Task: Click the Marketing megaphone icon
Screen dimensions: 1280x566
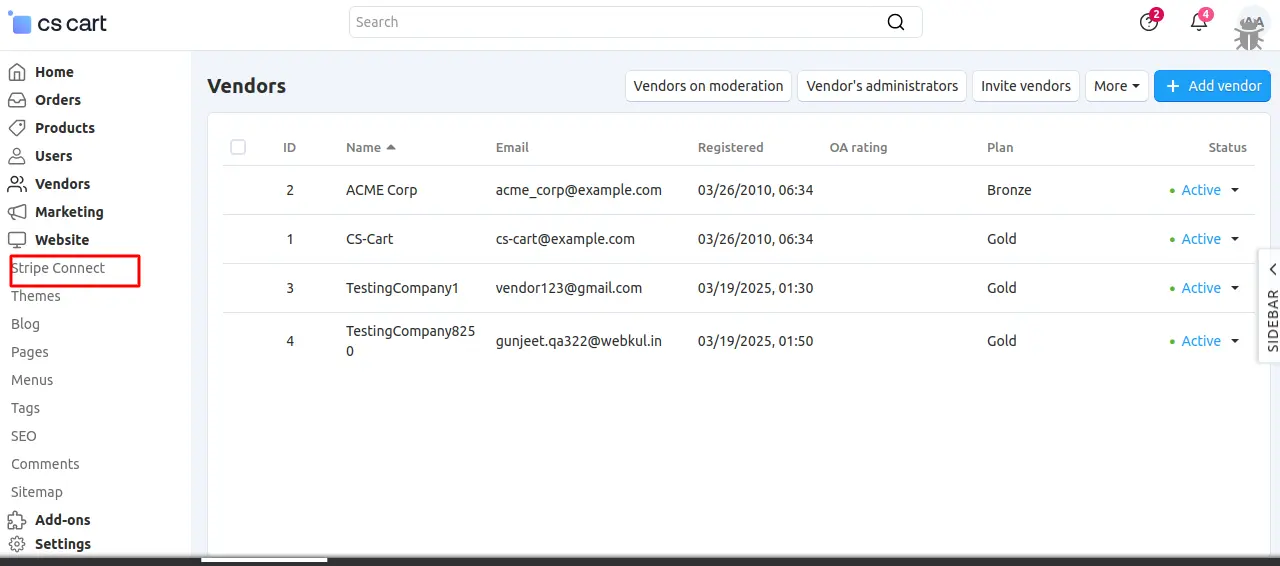Action: click(17, 212)
